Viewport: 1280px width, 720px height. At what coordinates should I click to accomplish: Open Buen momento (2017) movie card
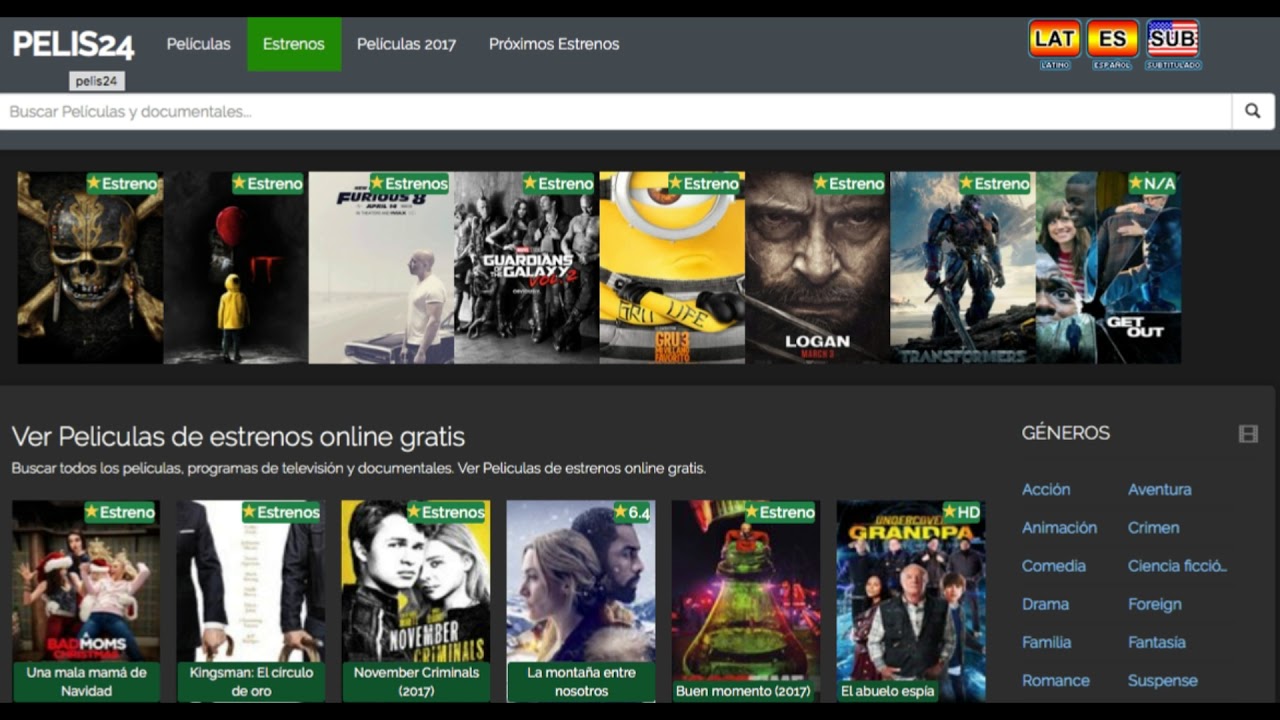tap(746, 600)
